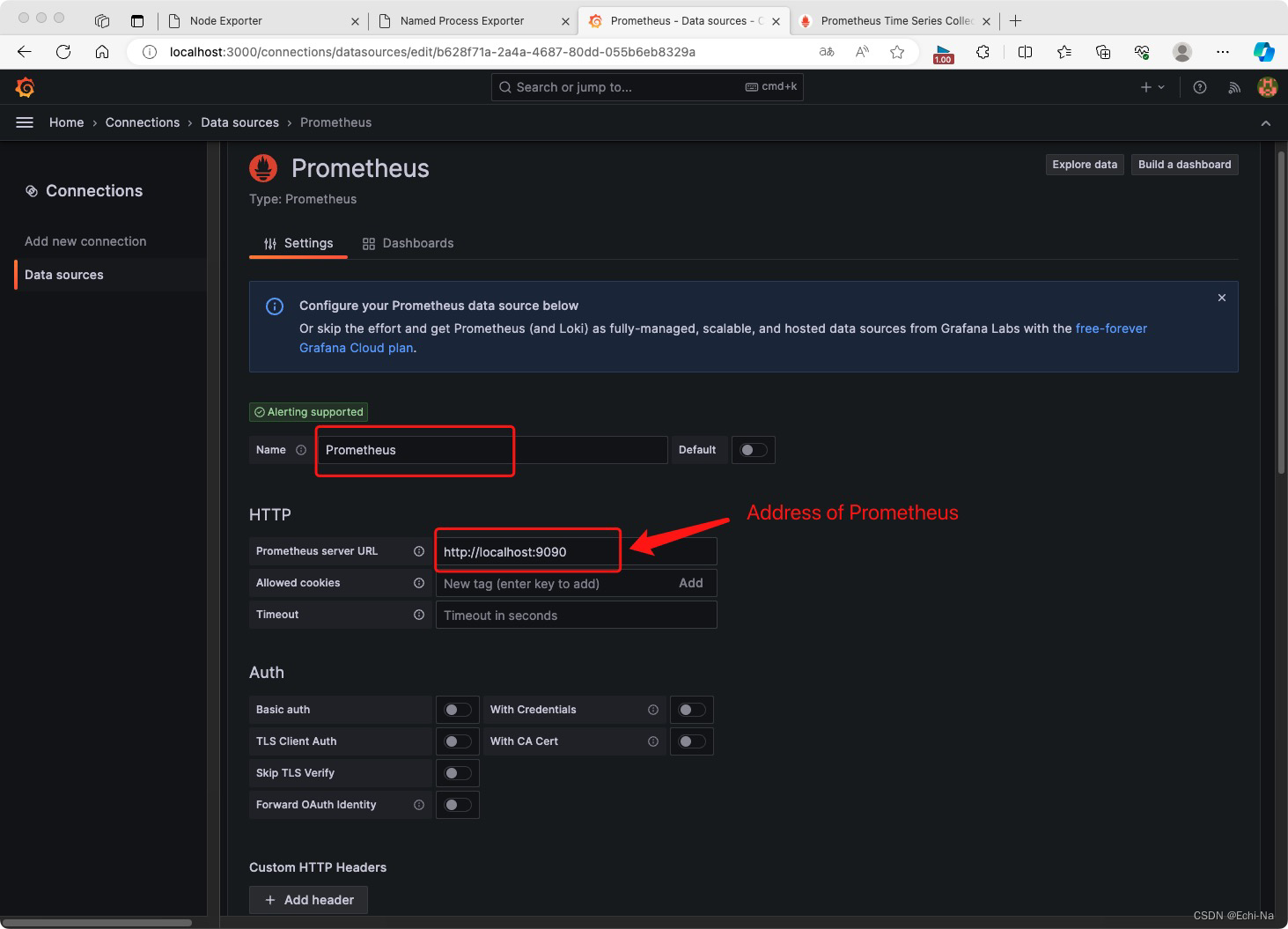Viewport: 1288px width, 929px height.
Task: Go to browser home page icon
Action: (x=102, y=52)
